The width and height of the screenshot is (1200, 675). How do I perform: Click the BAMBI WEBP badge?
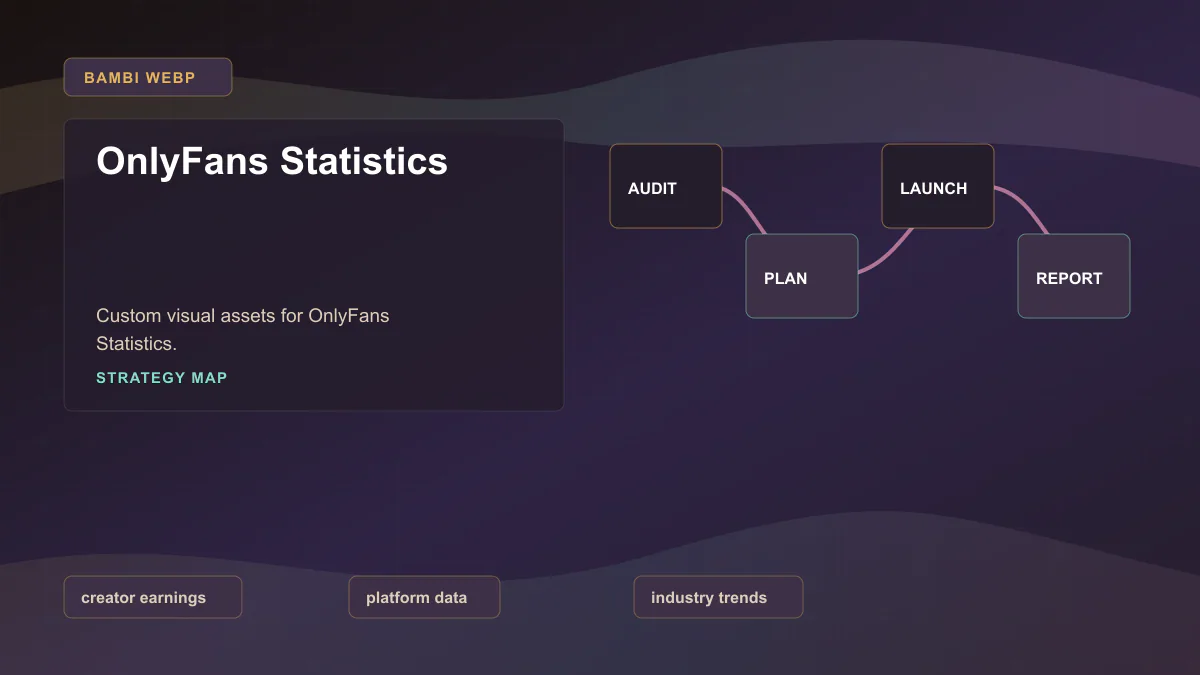pos(148,77)
